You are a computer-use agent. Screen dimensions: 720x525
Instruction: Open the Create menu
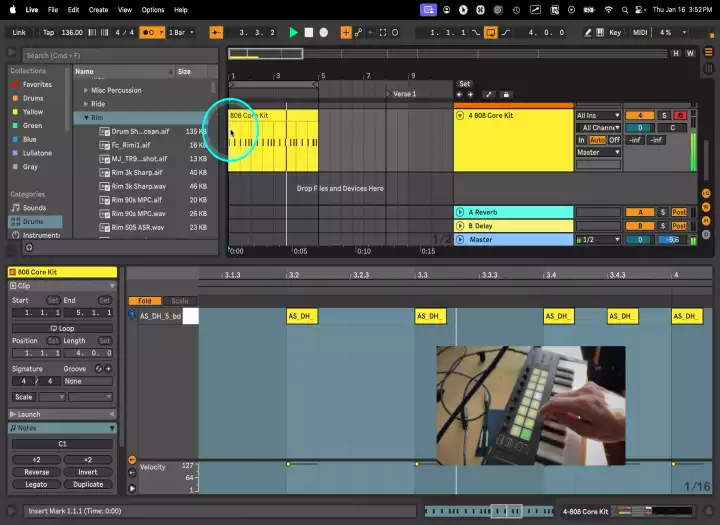(x=98, y=9)
